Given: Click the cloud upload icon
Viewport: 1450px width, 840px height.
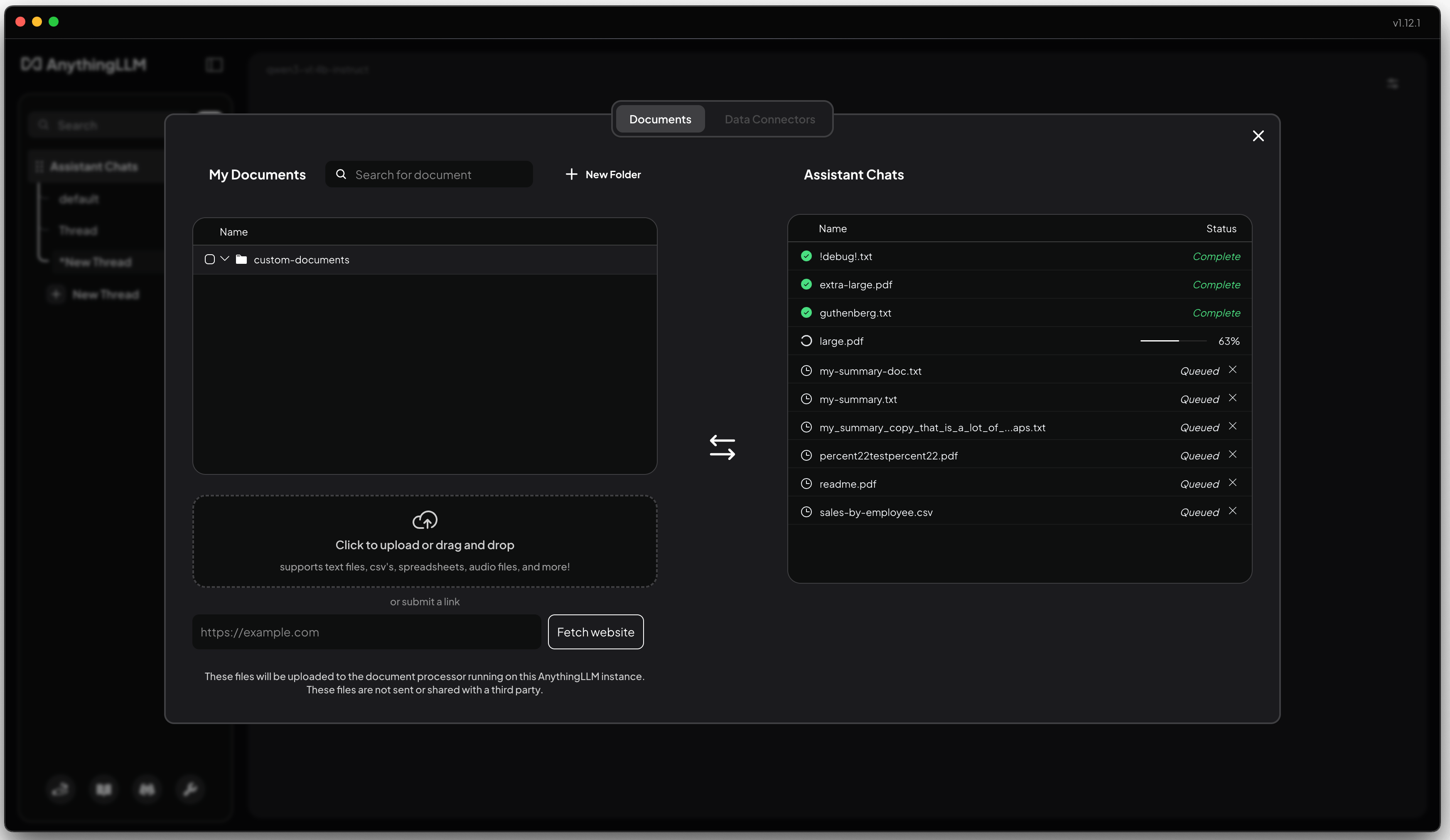Looking at the screenshot, I should point(425,520).
